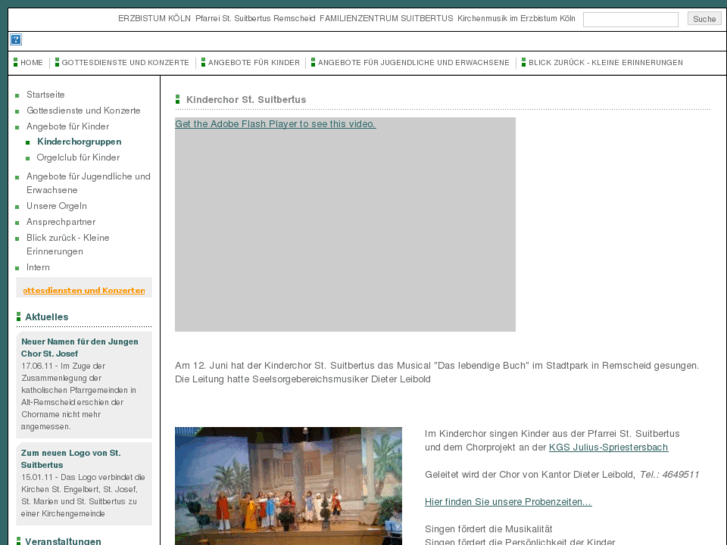Click the Suche button
This screenshot has width=727, height=545.
[x=704, y=19]
